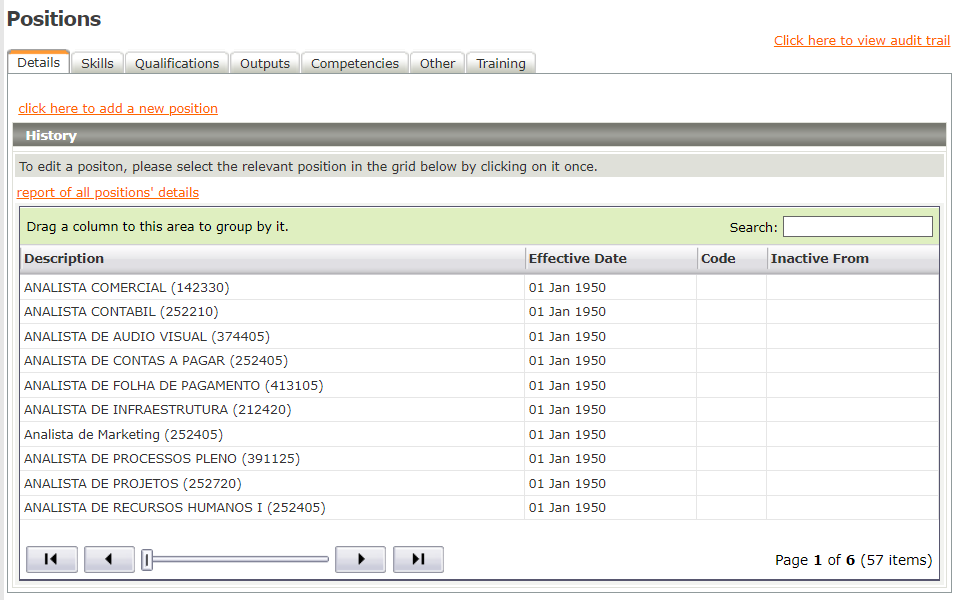
Task: Focus the Search input field
Action: (x=857, y=227)
